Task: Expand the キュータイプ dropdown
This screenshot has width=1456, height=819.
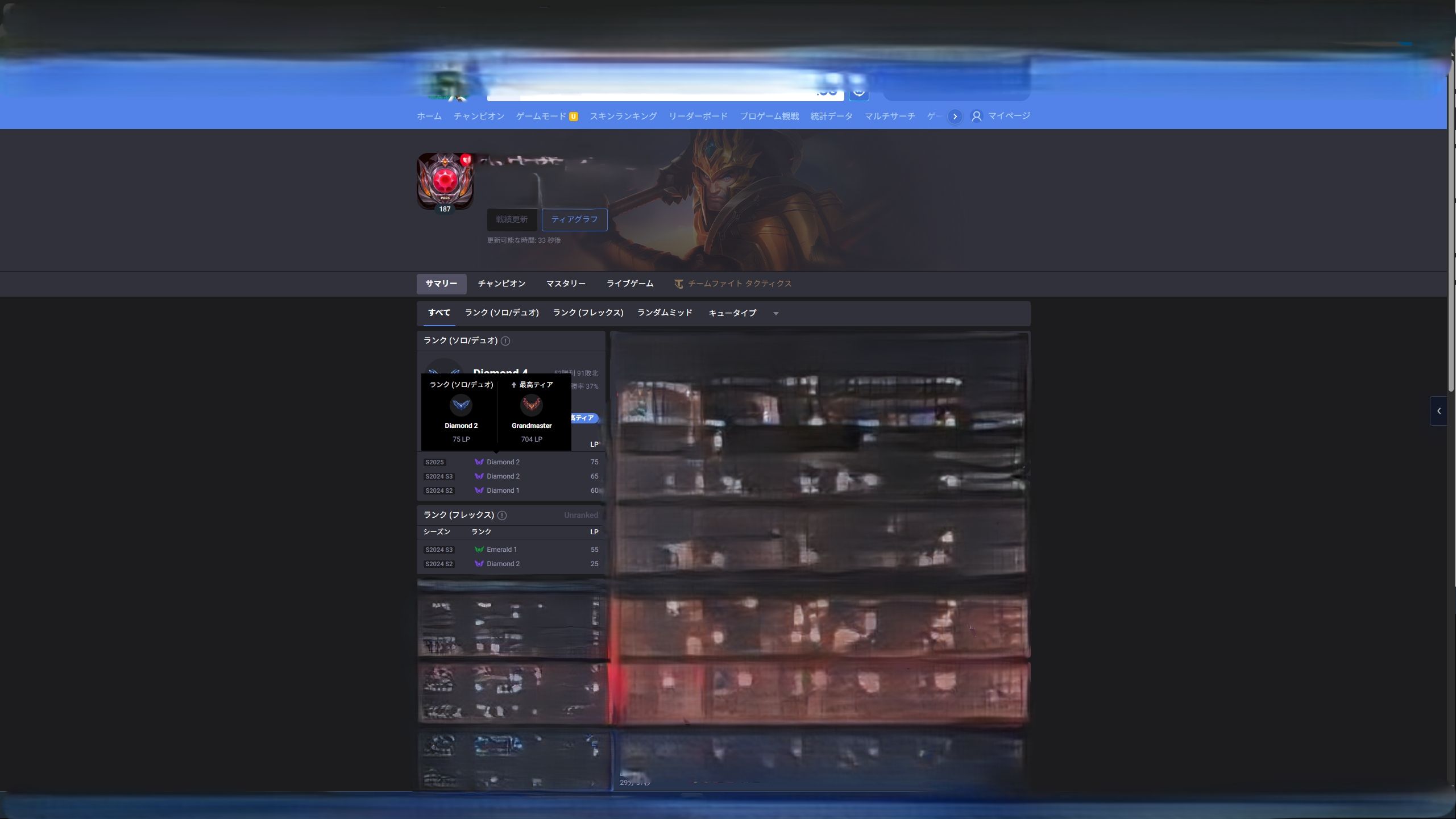Action: tap(744, 313)
